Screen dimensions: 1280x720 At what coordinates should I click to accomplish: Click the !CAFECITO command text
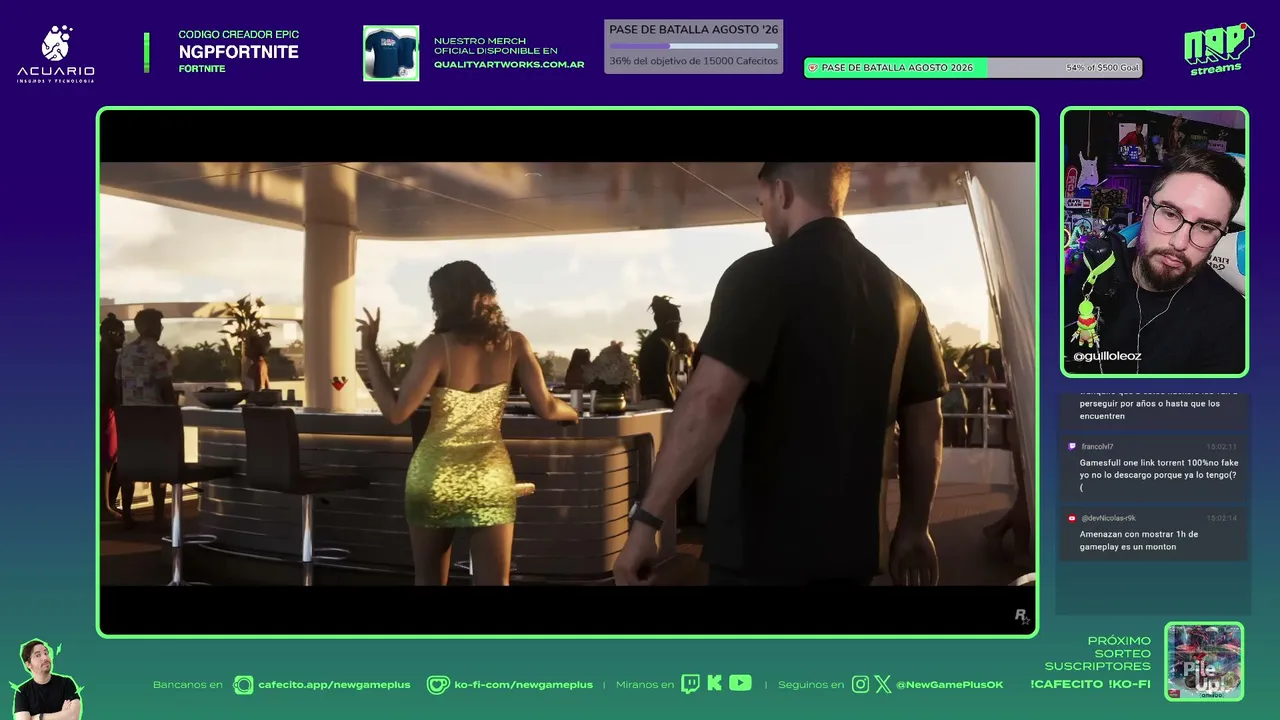coord(1065,685)
